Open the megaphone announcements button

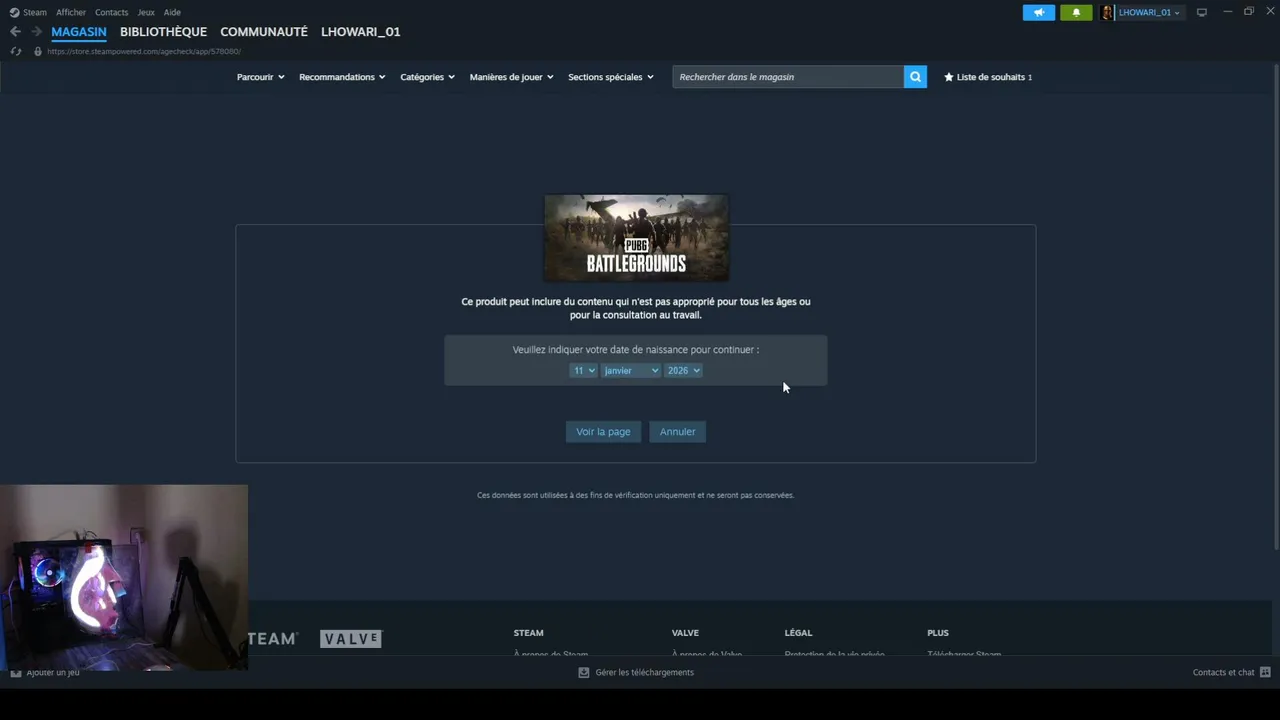pyautogui.click(x=1038, y=12)
